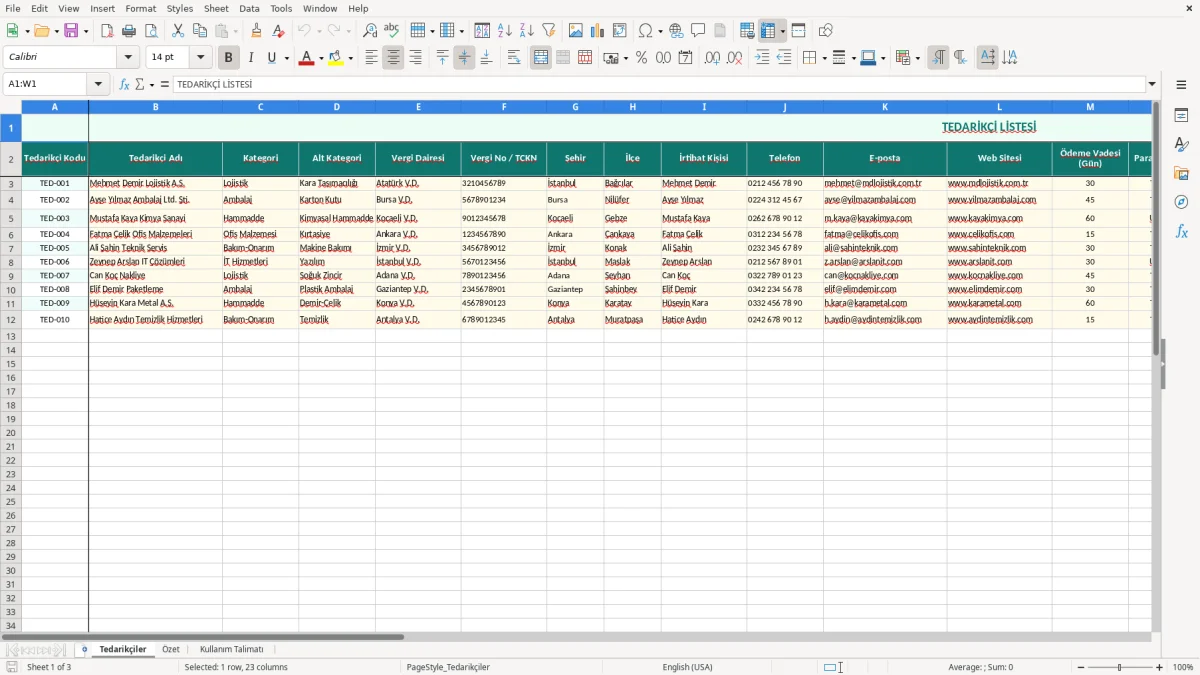This screenshot has width=1200, height=675.
Task: Open Conditional Formatting dropdown arrow
Action: (x=917, y=58)
